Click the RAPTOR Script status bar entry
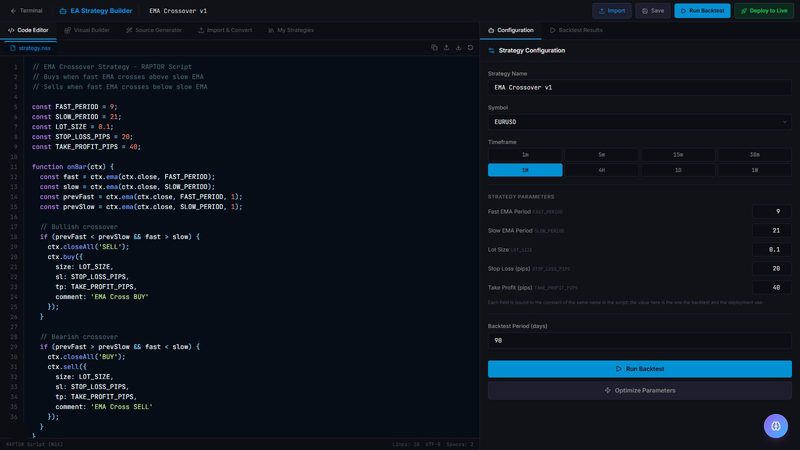 point(34,444)
